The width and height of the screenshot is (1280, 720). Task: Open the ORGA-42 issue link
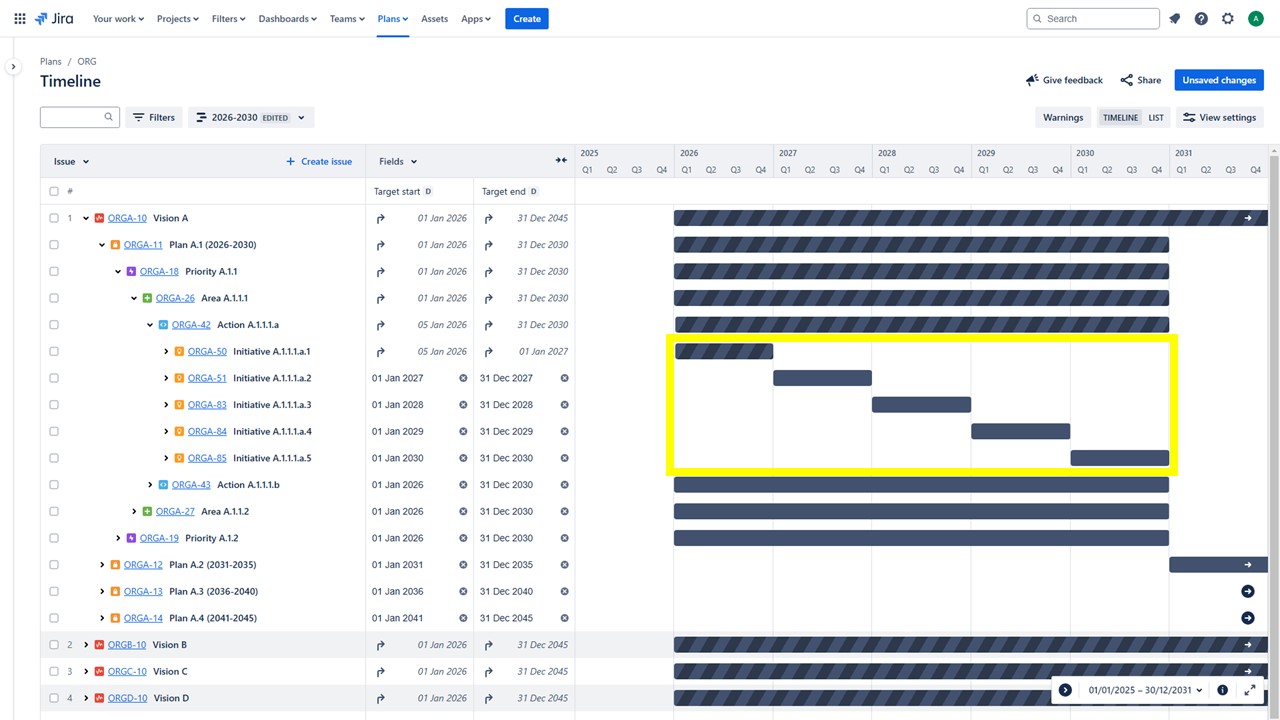click(x=191, y=325)
